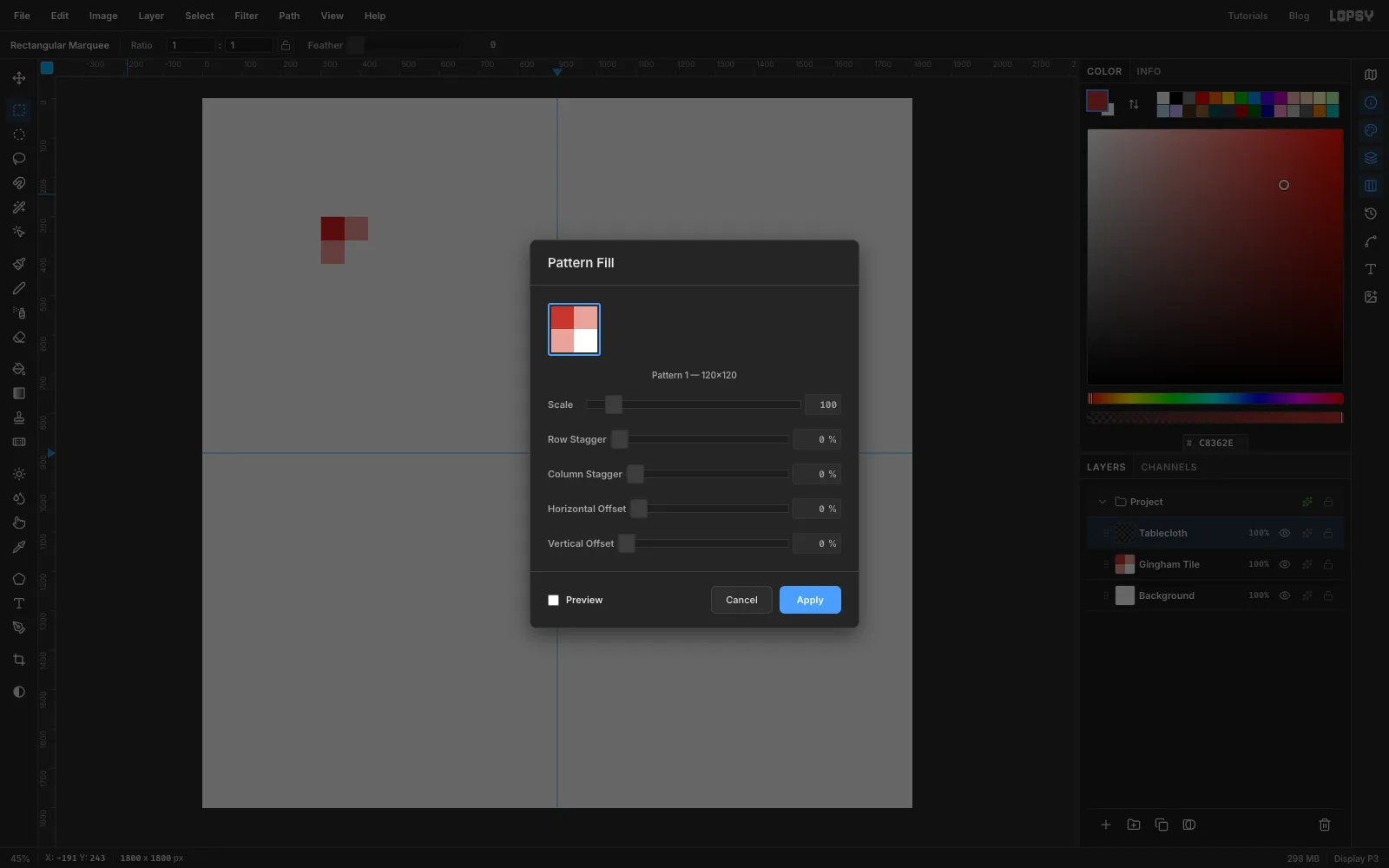Click the Row Stagger slider handle
The image size is (1389, 868).
620,439
